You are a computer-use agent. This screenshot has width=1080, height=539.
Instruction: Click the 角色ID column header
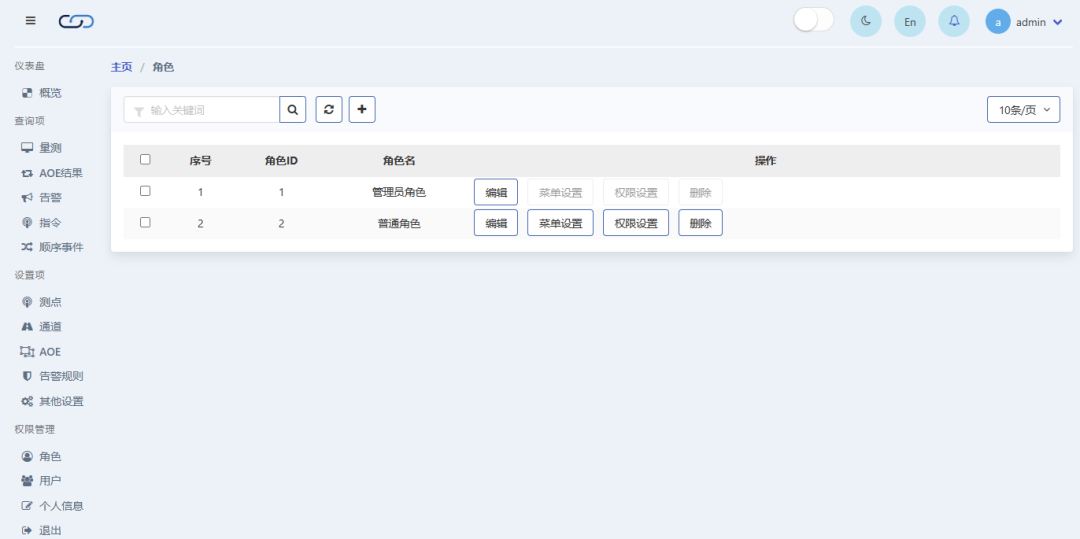(x=281, y=160)
